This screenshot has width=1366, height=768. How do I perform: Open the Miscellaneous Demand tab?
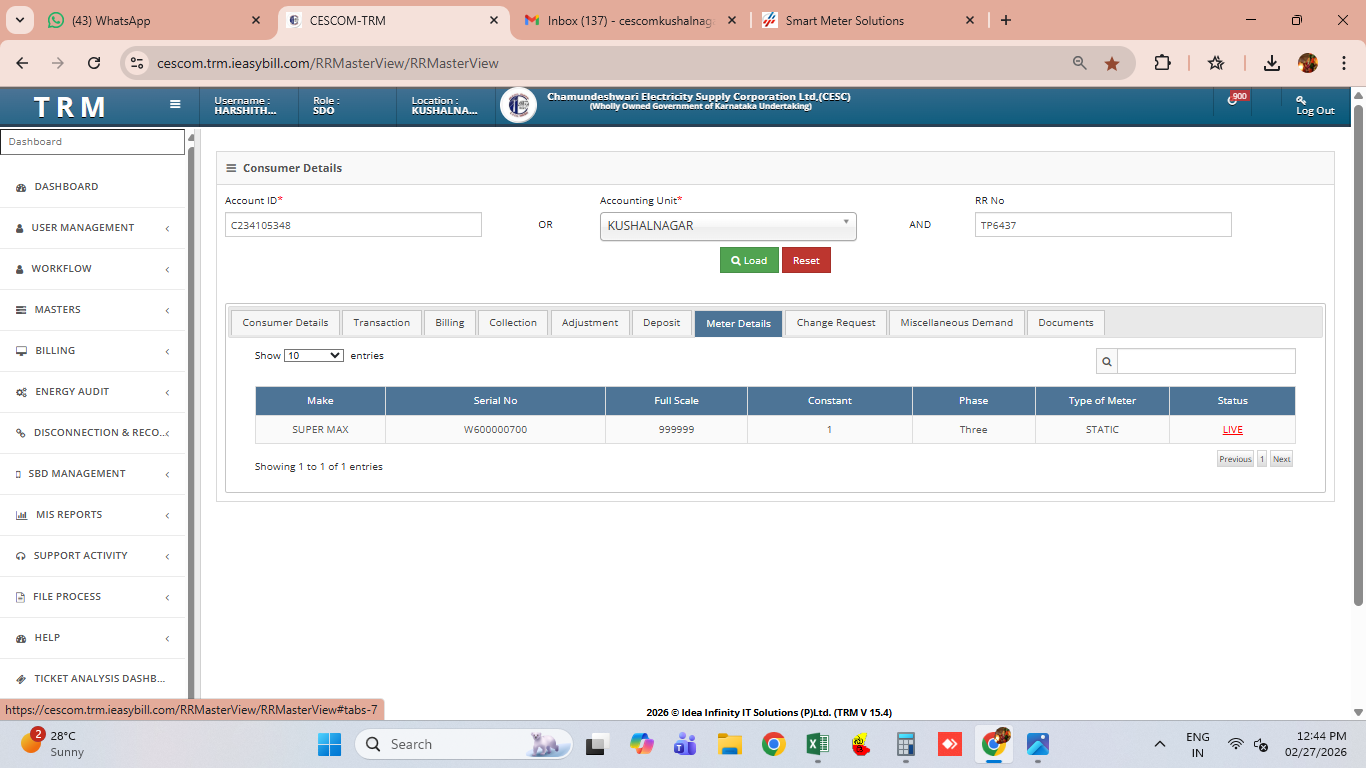957,323
